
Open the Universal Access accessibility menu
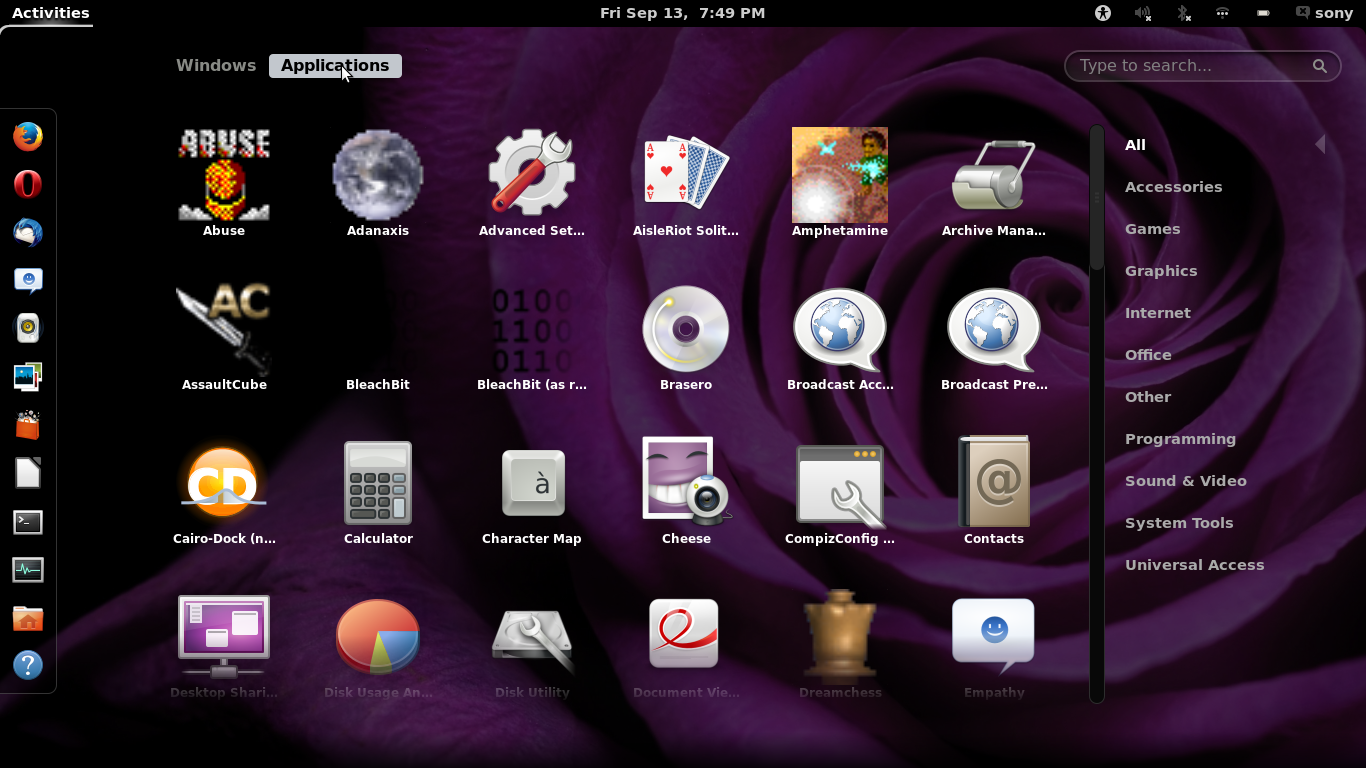click(x=1103, y=13)
